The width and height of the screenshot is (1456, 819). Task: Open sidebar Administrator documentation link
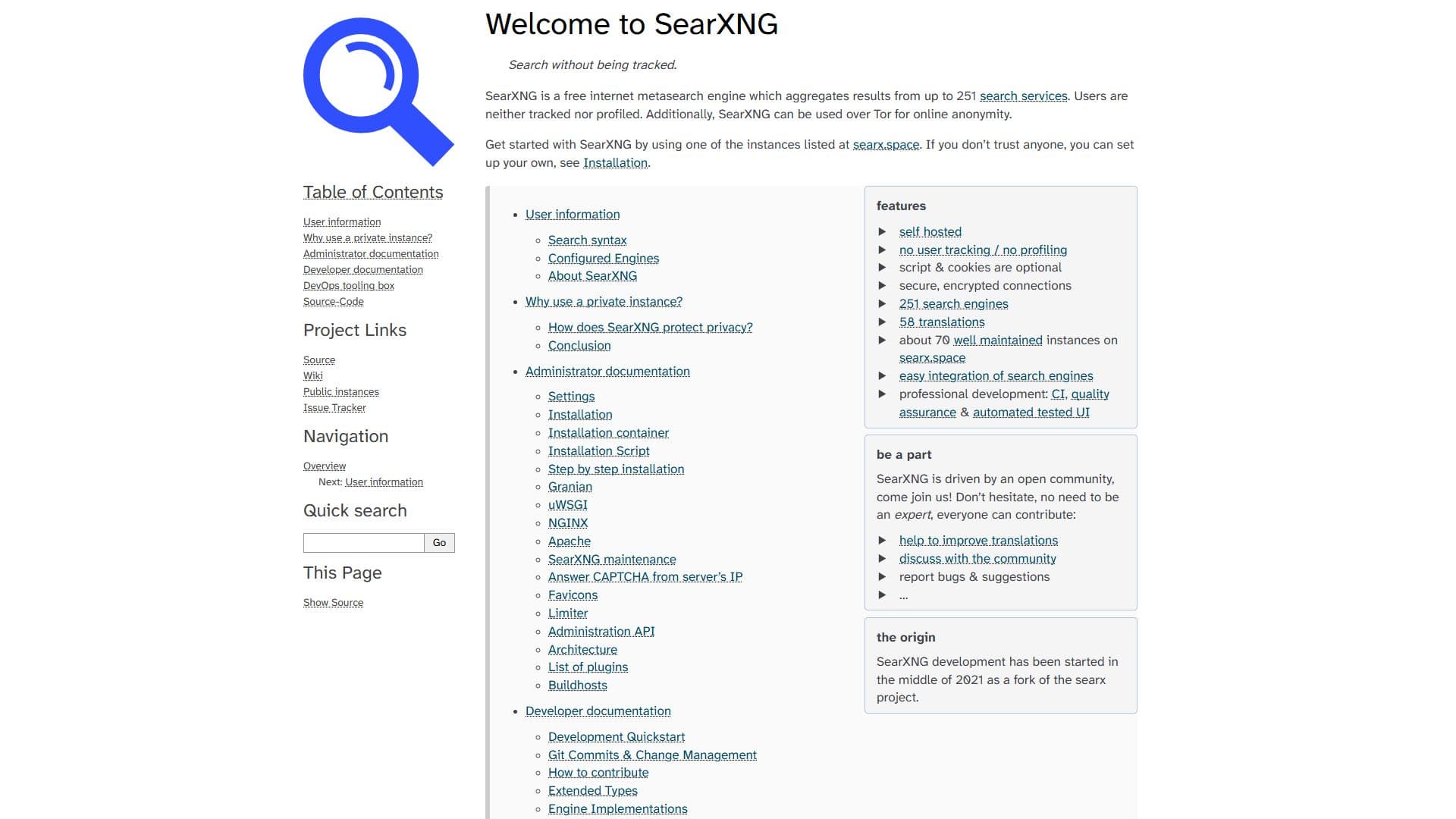pyautogui.click(x=371, y=254)
